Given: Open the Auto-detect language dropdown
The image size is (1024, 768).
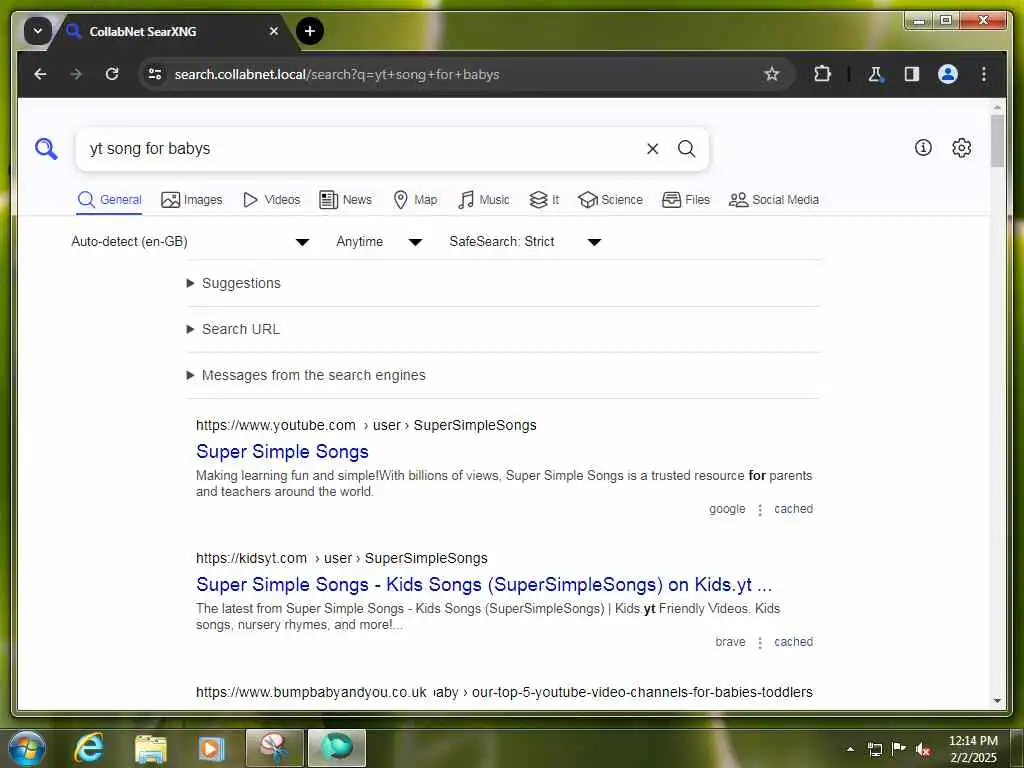Looking at the screenshot, I should 189,242.
